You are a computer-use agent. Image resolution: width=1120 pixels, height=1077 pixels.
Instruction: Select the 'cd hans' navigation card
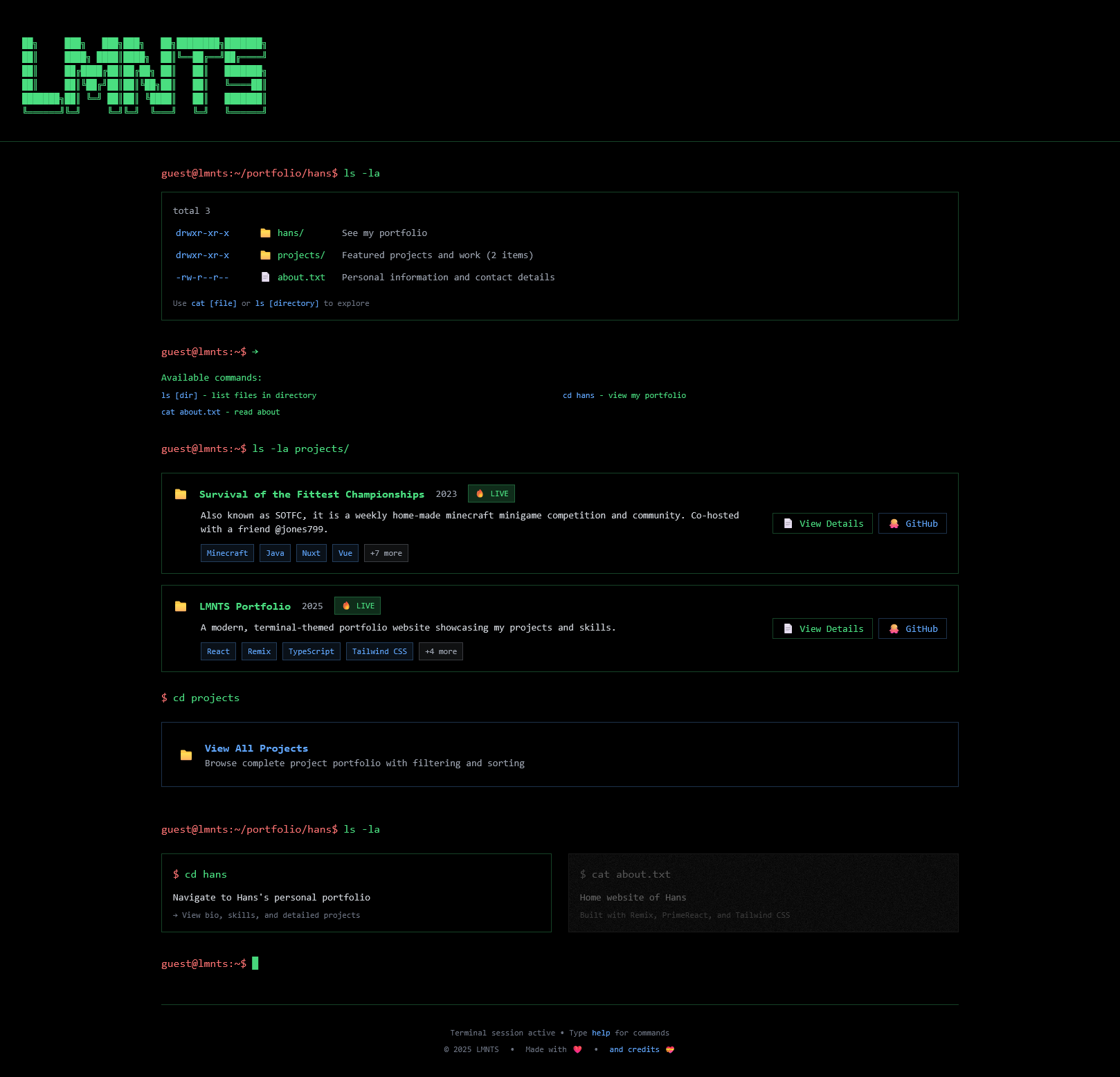tap(356, 893)
